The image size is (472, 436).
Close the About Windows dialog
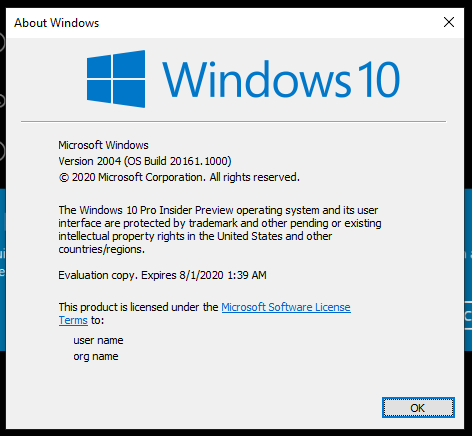(449, 22)
